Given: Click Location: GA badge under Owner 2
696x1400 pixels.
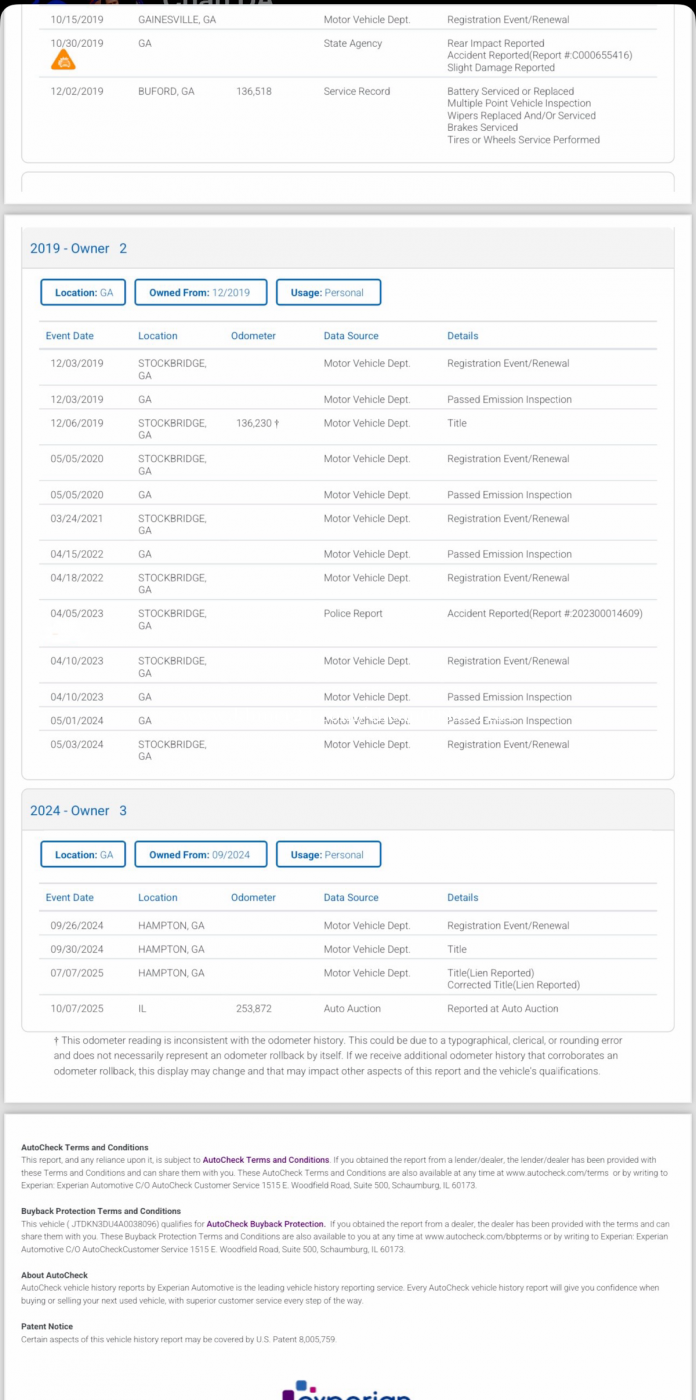Looking at the screenshot, I should (x=83, y=293).
